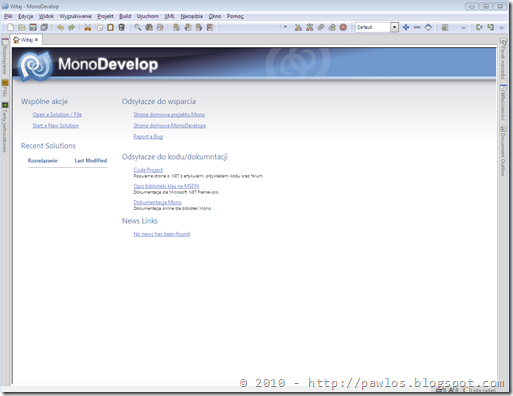Click the blue plus new layout icon

point(406,27)
